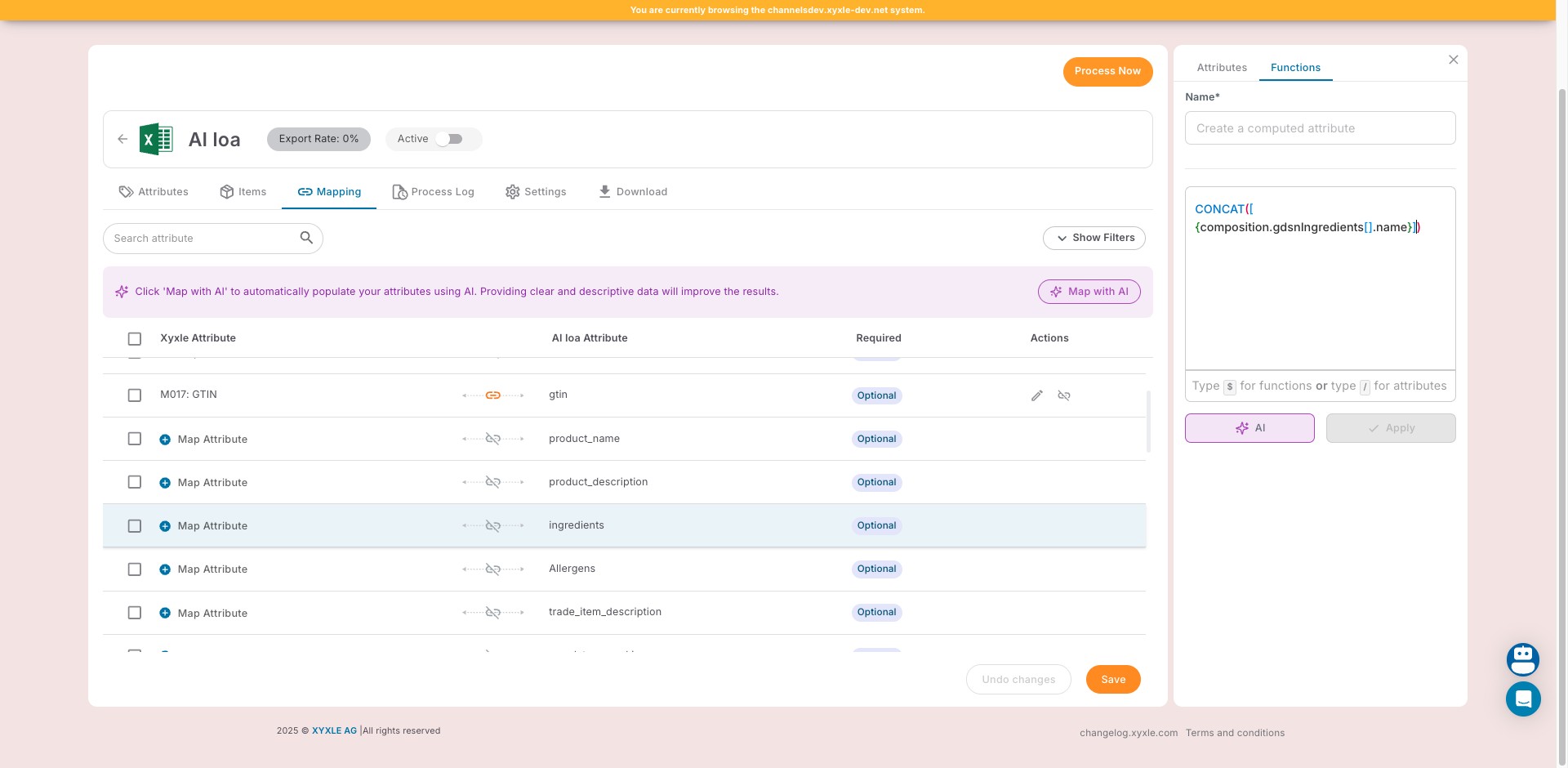Edit the GTIN mapping with the pencil icon
The image size is (1568, 768).
(x=1036, y=395)
